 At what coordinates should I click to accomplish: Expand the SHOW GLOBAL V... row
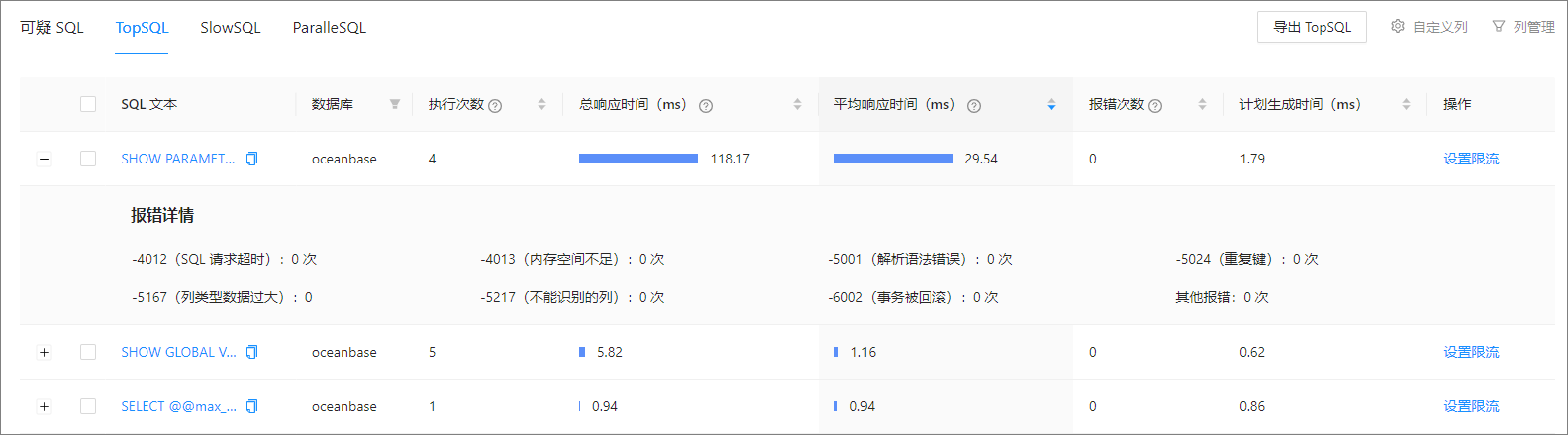pos(44,352)
